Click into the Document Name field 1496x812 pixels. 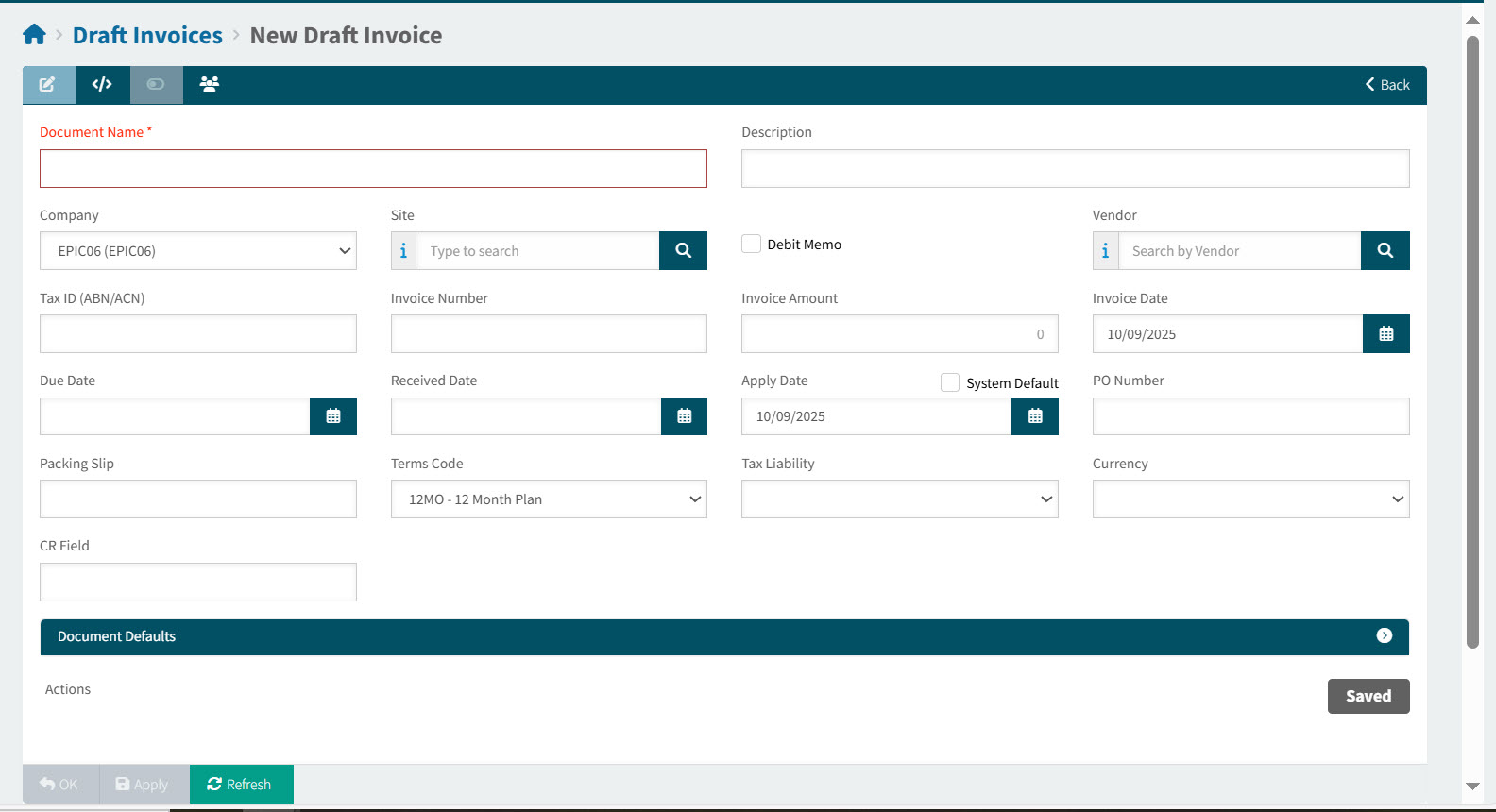click(x=373, y=169)
